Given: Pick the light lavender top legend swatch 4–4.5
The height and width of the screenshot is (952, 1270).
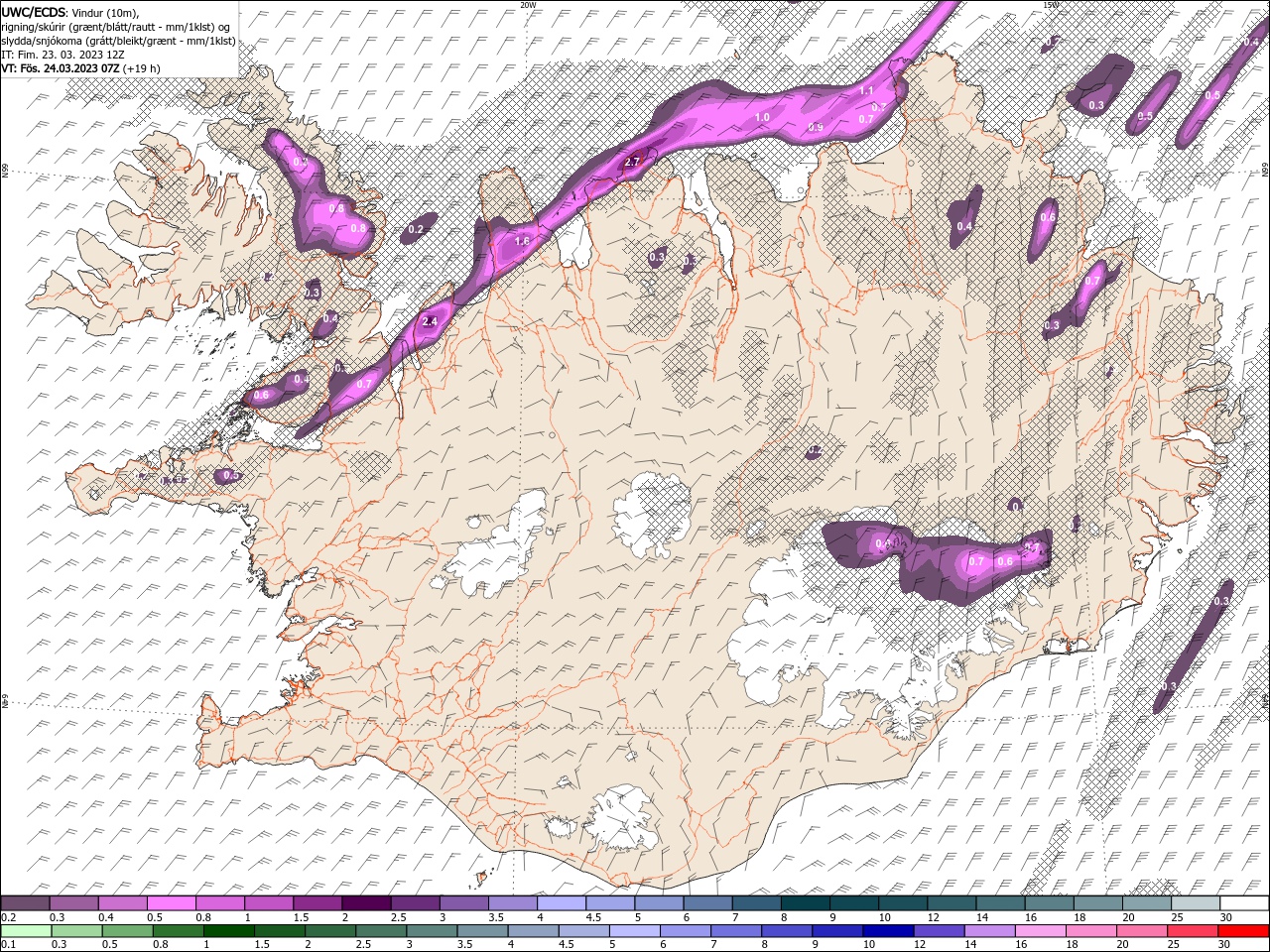Looking at the screenshot, I should tap(562, 903).
